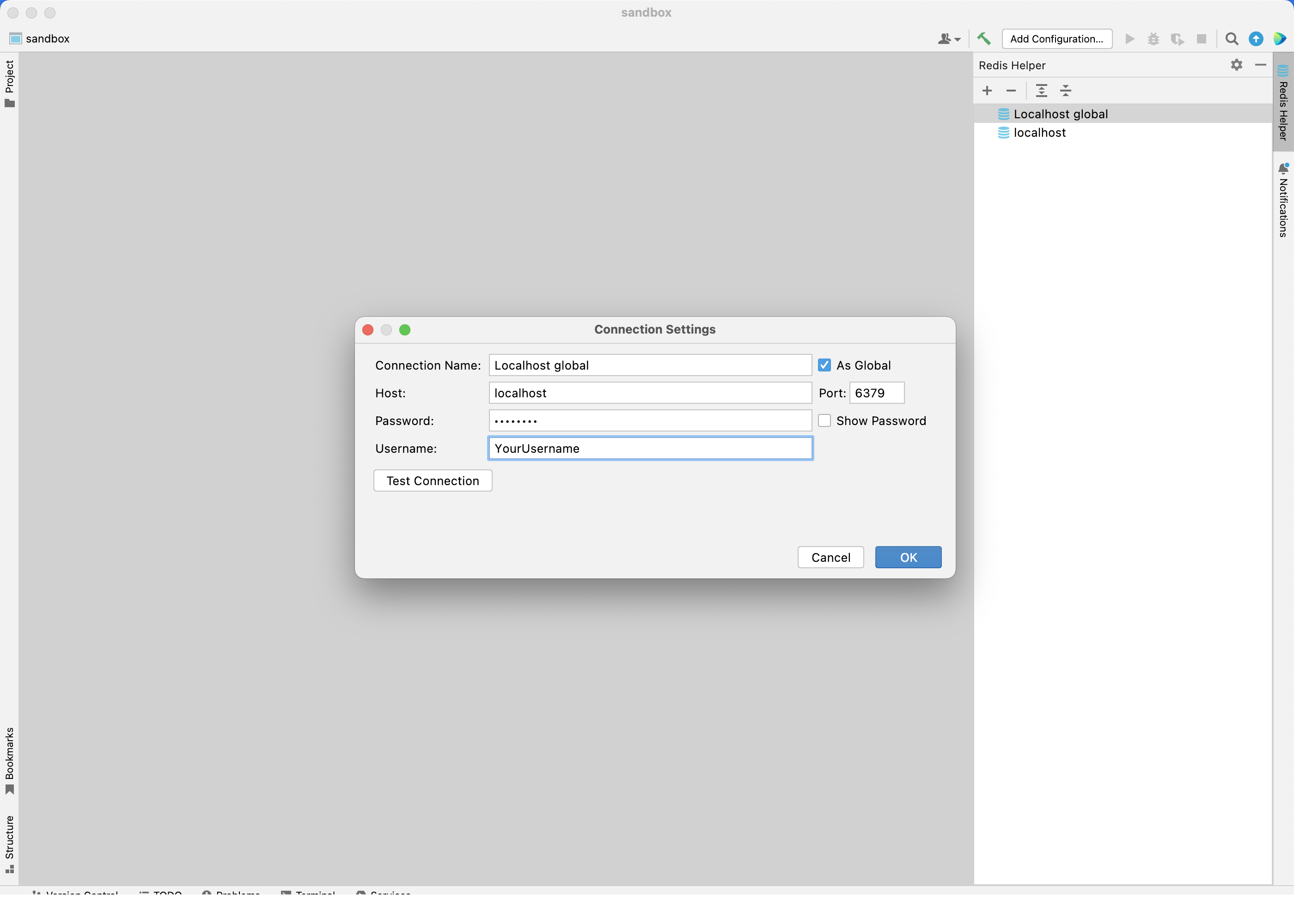Click the Build hammer icon in toolbar

pos(984,38)
